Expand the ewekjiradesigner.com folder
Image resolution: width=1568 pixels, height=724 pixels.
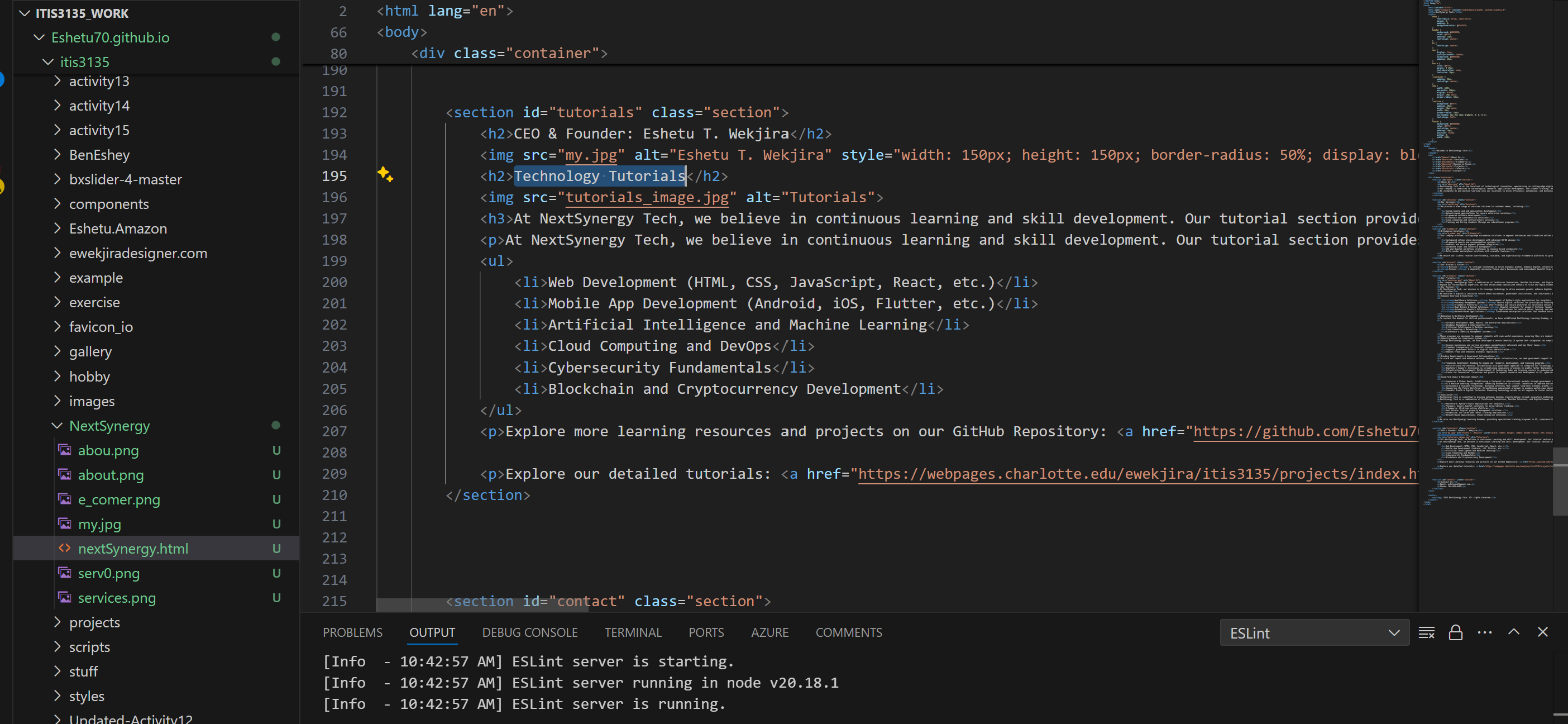click(x=156, y=253)
